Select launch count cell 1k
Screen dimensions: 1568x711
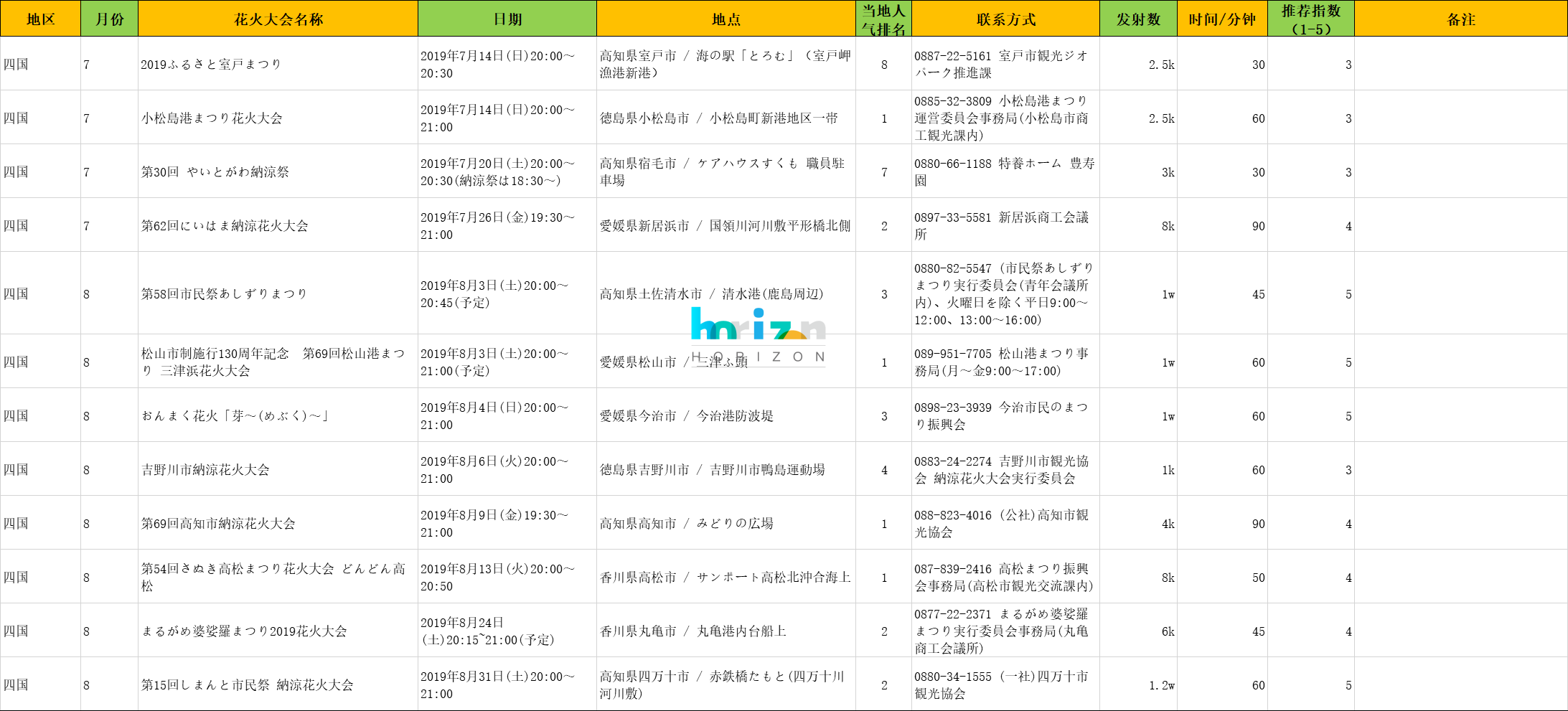[x=1138, y=469]
